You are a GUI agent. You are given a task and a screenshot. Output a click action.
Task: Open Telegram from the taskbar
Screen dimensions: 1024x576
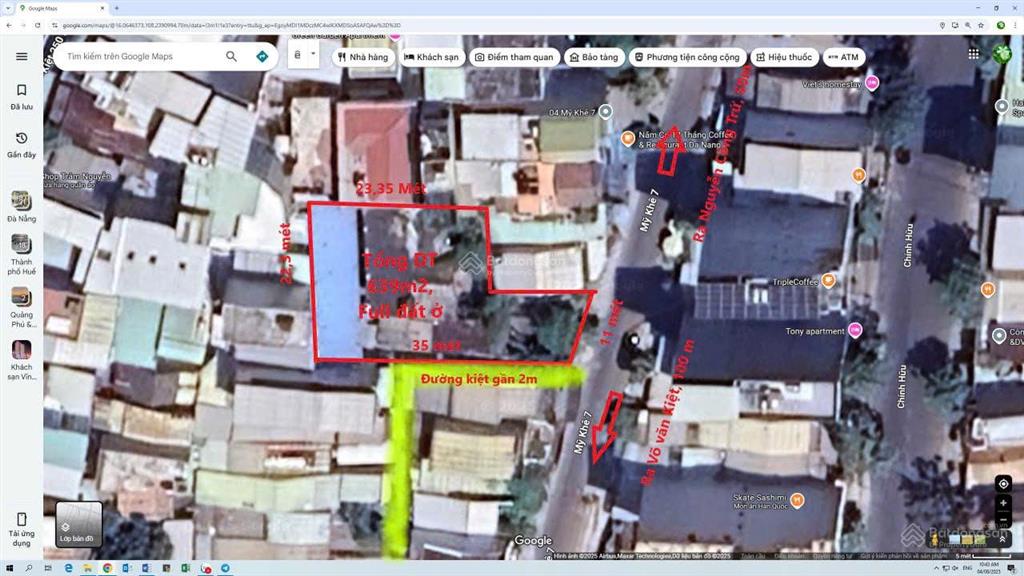click(x=225, y=569)
